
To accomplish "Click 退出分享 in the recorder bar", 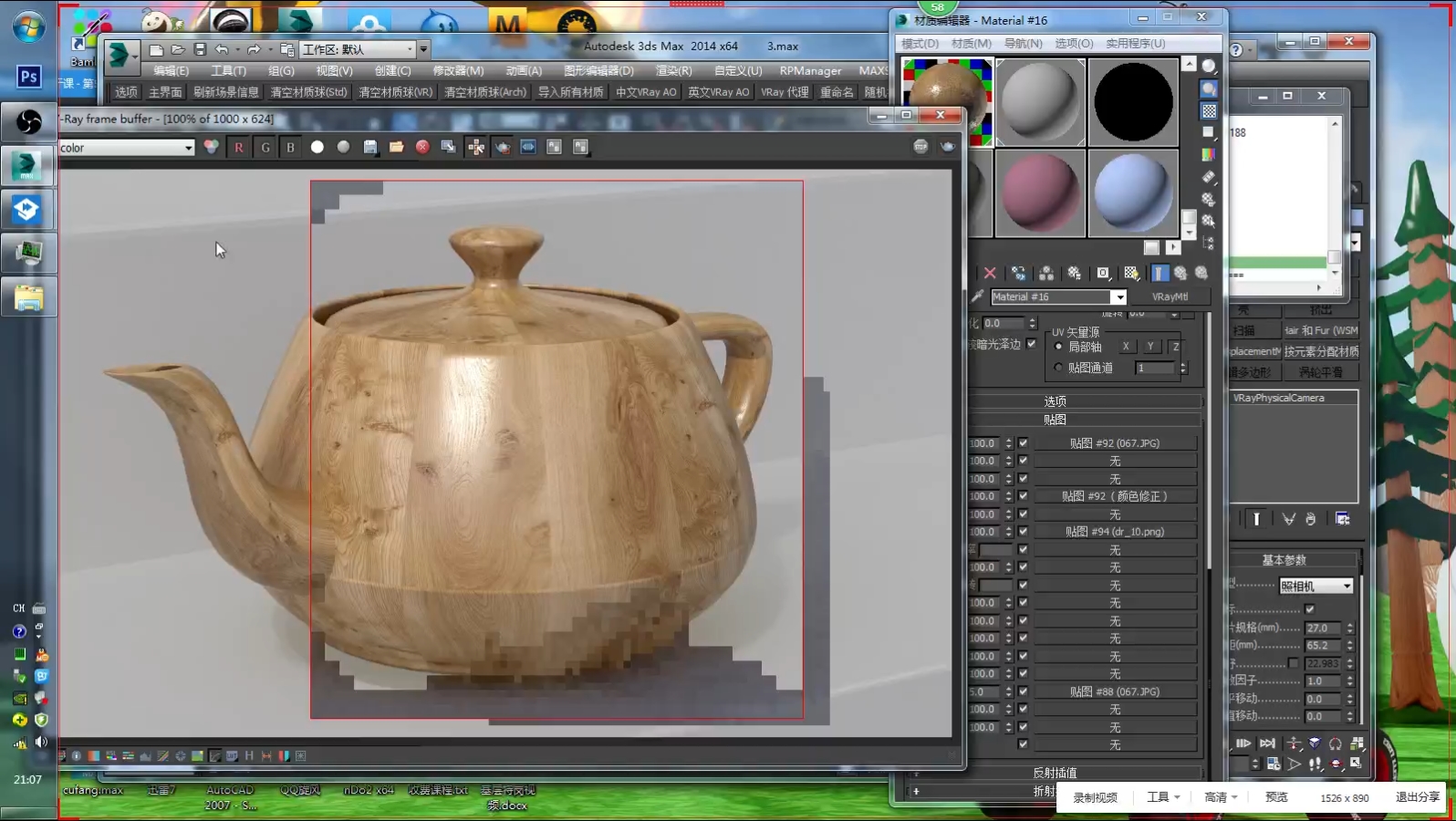I will [x=1417, y=797].
